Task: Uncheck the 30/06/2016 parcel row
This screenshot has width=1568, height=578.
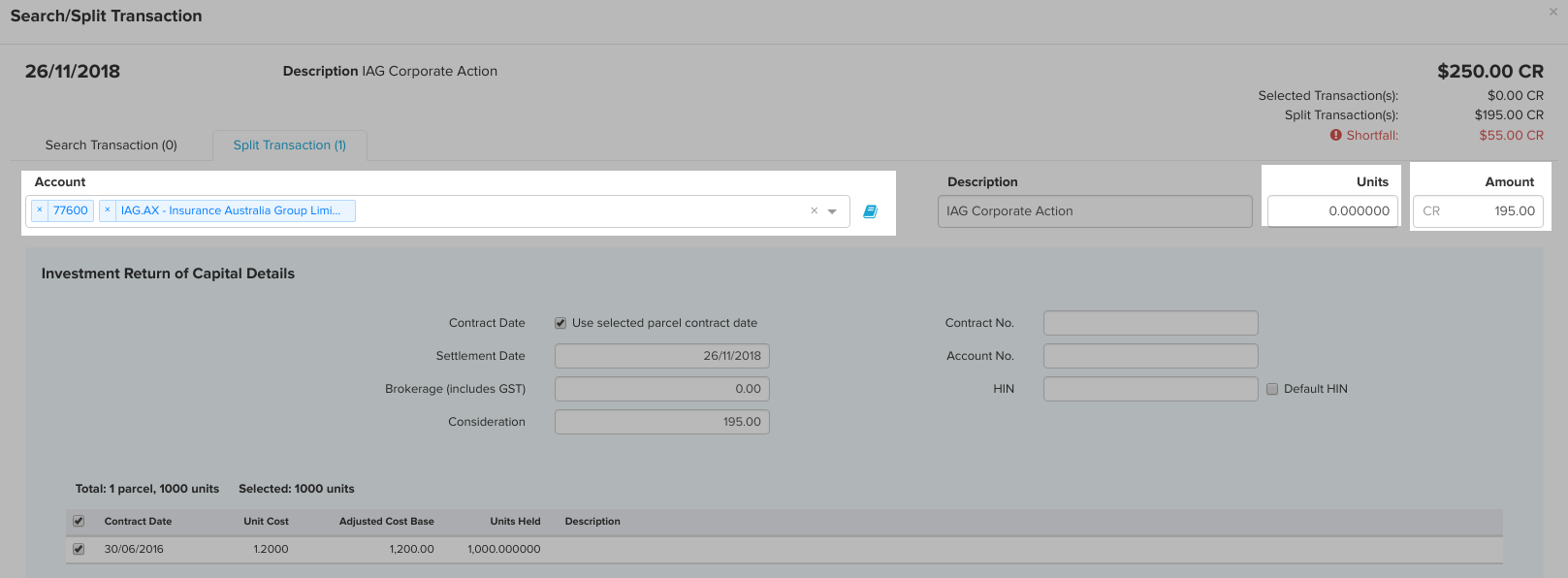Action: tap(79, 549)
